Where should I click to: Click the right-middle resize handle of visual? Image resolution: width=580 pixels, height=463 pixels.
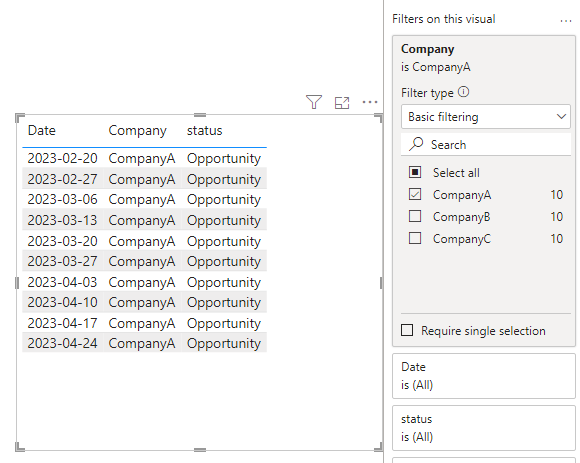[381, 283]
